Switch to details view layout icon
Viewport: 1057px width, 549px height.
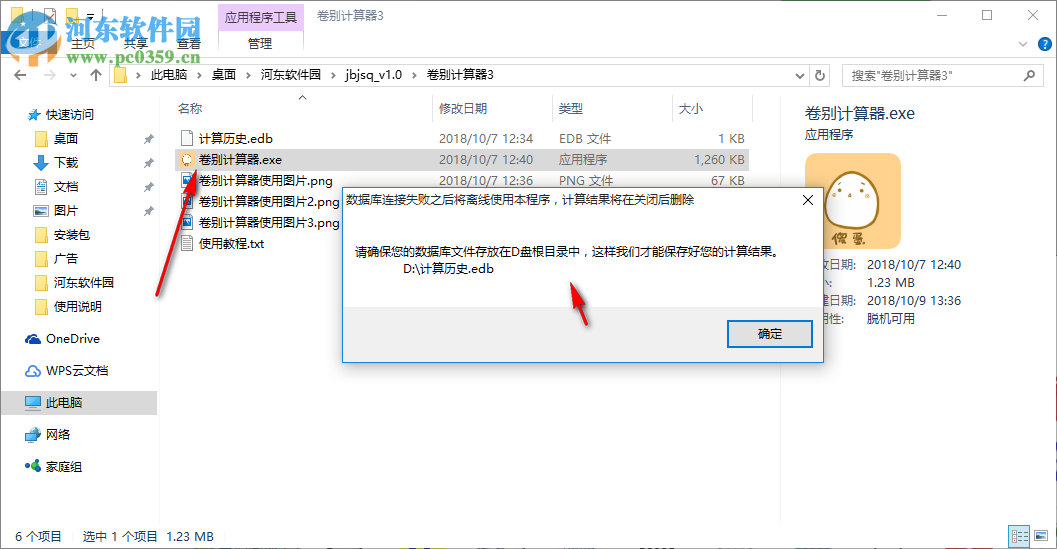click(1019, 536)
